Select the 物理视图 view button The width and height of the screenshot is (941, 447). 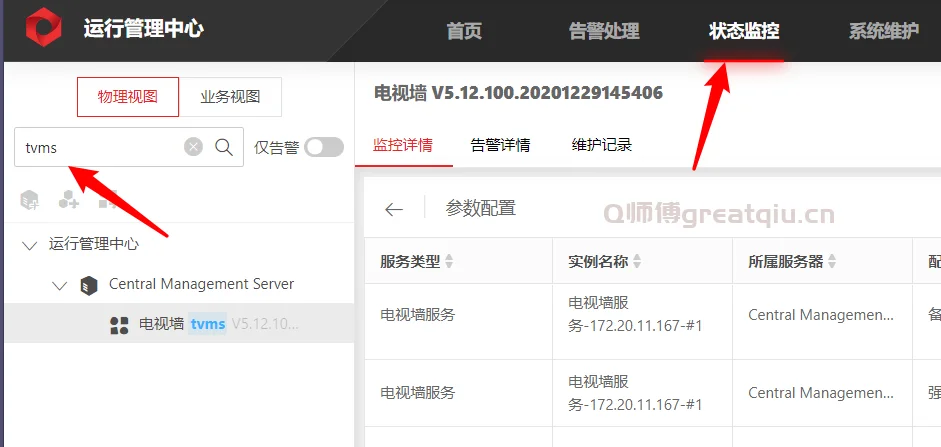[128, 97]
